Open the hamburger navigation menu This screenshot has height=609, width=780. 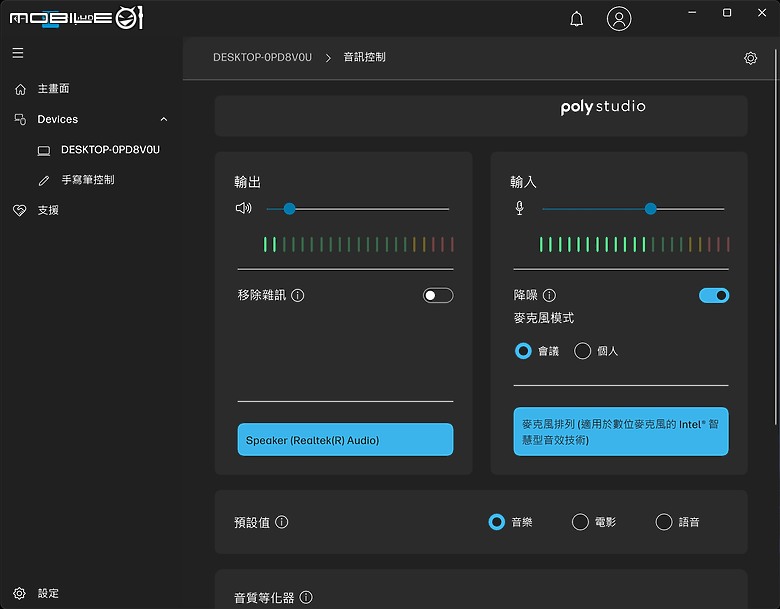(x=18, y=53)
